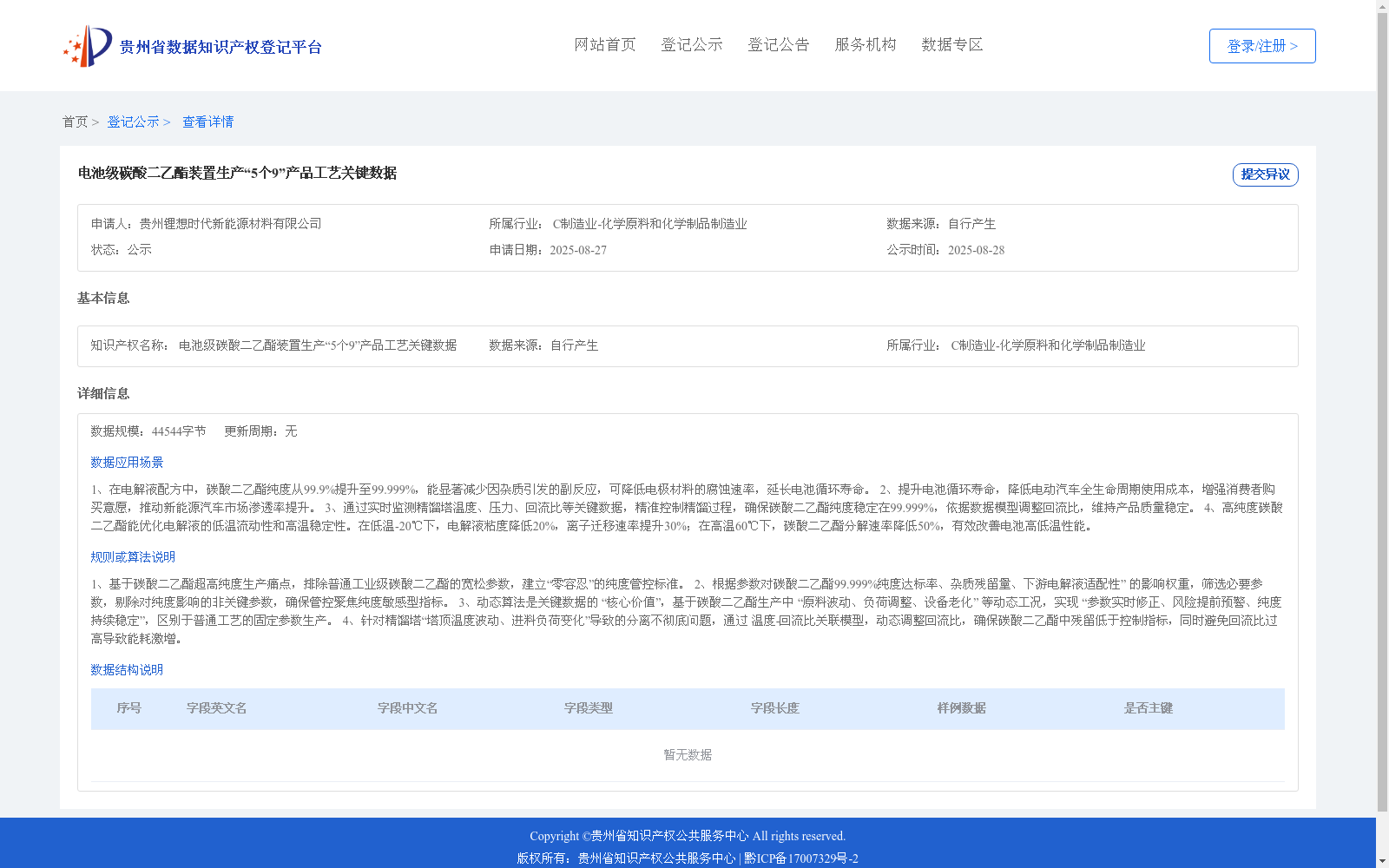Click the 查看详情 breadcrumb
Screen dimensions: 1389x868
pyautogui.click(x=207, y=122)
